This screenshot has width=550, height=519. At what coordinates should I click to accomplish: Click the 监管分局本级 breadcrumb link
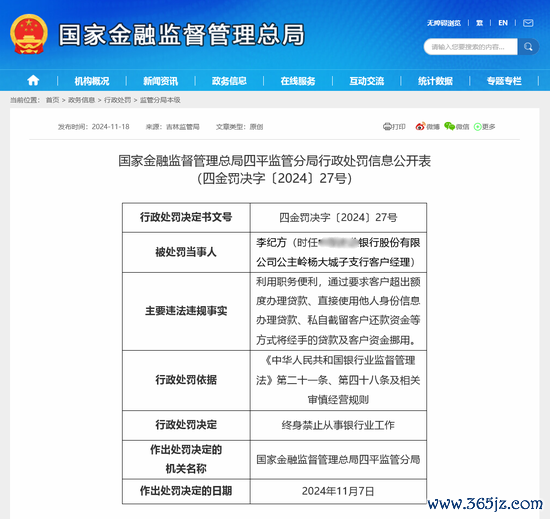tap(160, 100)
